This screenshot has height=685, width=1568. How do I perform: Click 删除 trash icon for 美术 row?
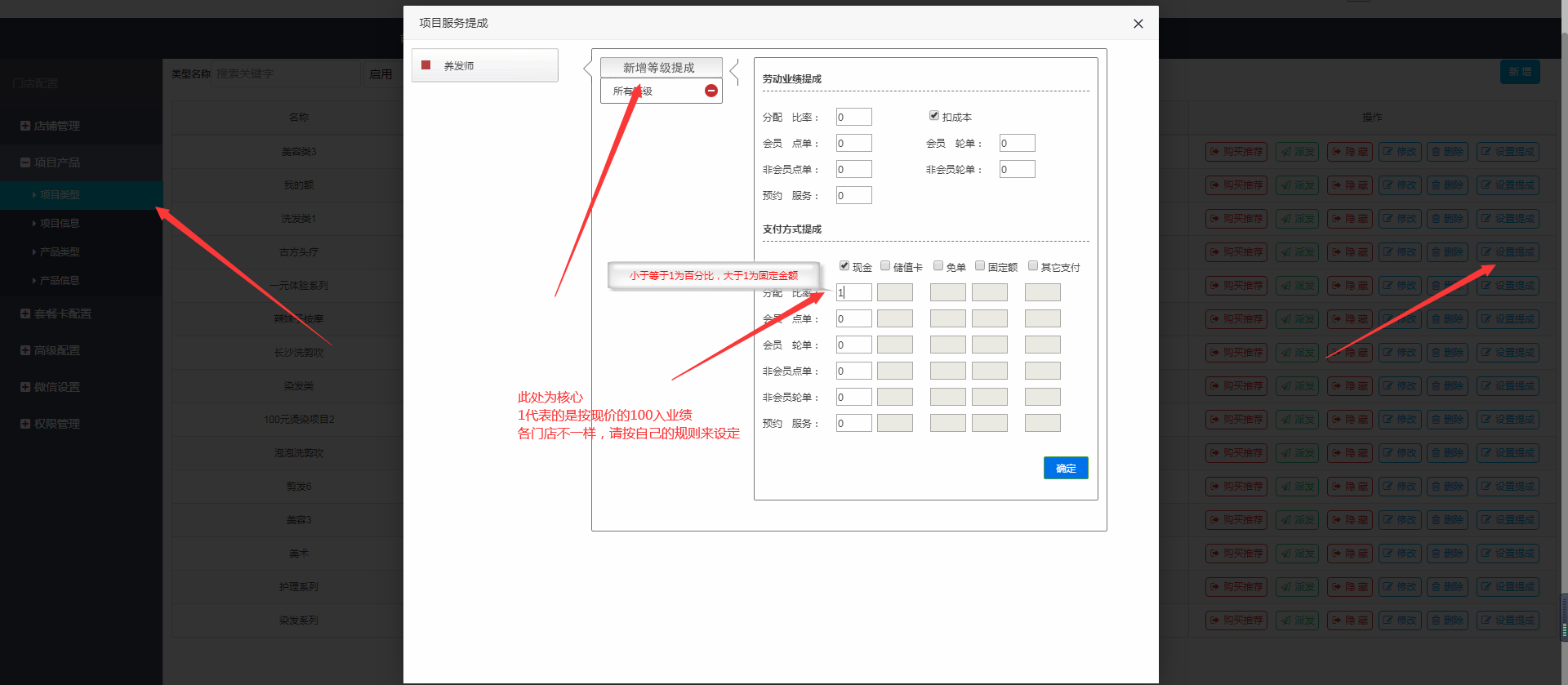[1447, 554]
